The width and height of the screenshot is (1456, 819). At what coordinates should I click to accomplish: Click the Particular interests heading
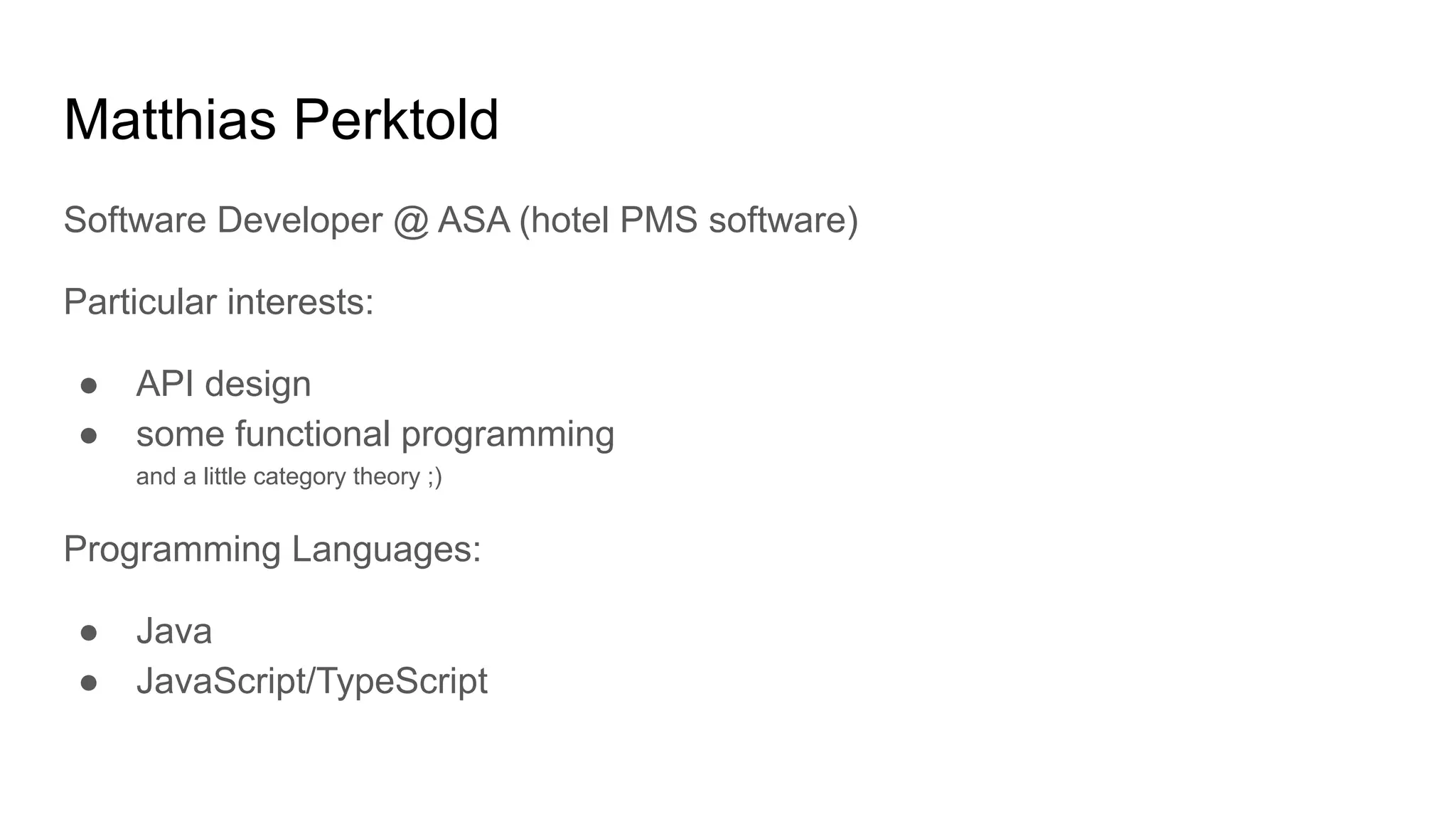218,302
